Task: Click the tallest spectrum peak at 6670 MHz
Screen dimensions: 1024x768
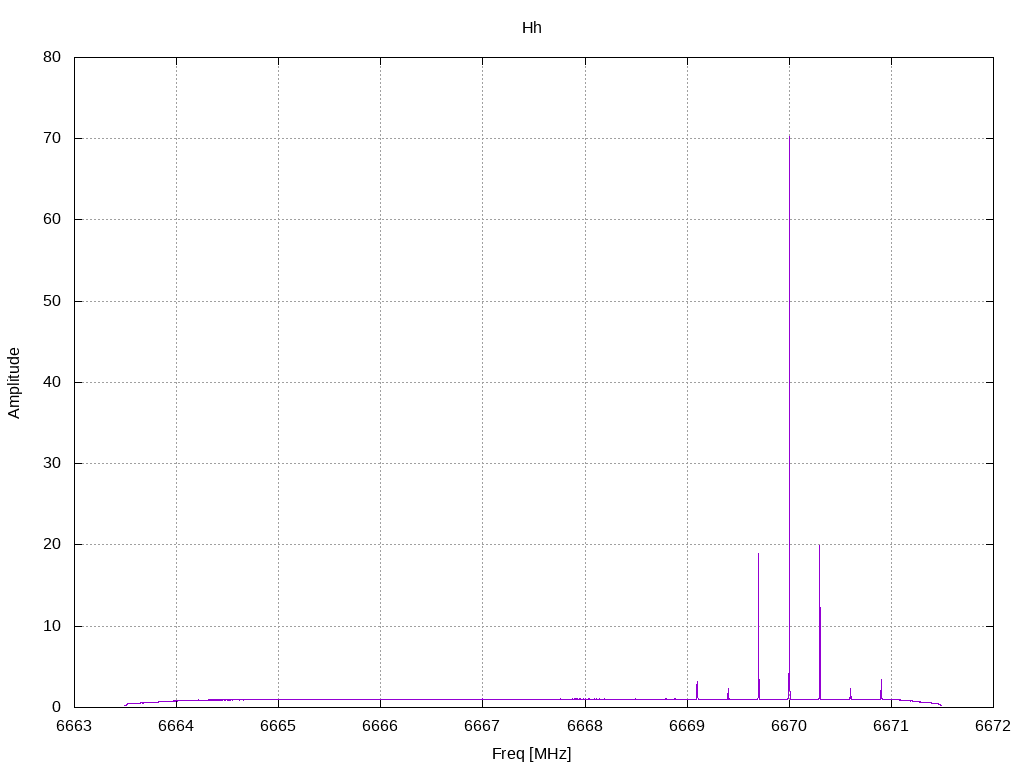Action: [x=789, y=418]
